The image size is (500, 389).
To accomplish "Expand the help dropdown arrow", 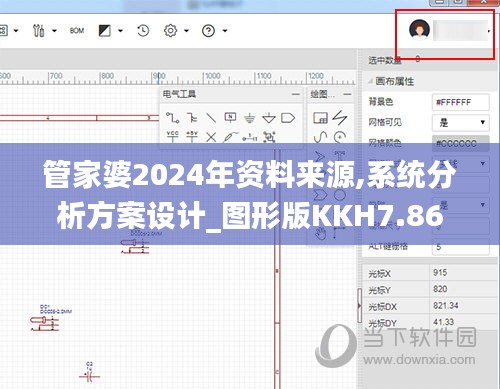I will [x=225, y=31].
